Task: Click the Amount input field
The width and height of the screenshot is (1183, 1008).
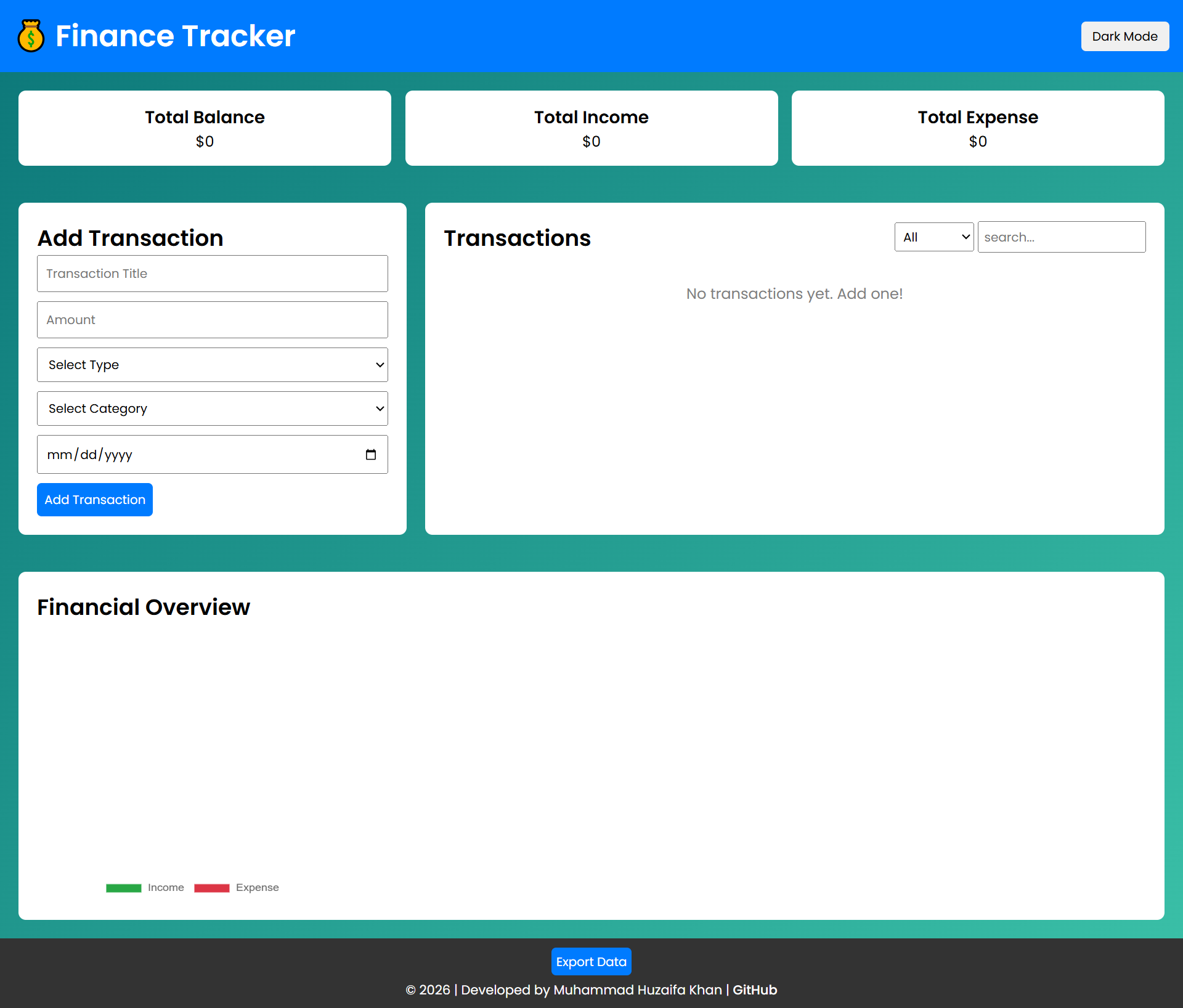Action: point(212,319)
